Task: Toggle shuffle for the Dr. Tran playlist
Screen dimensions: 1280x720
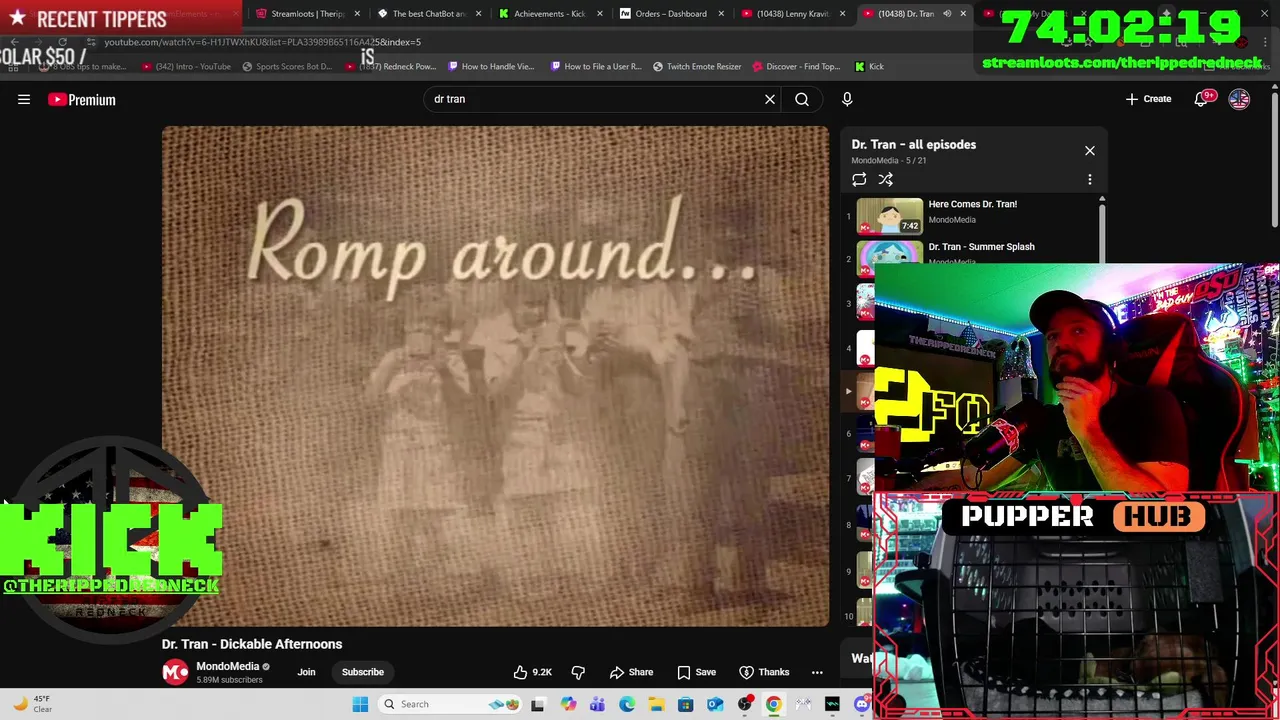Action: [x=885, y=179]
